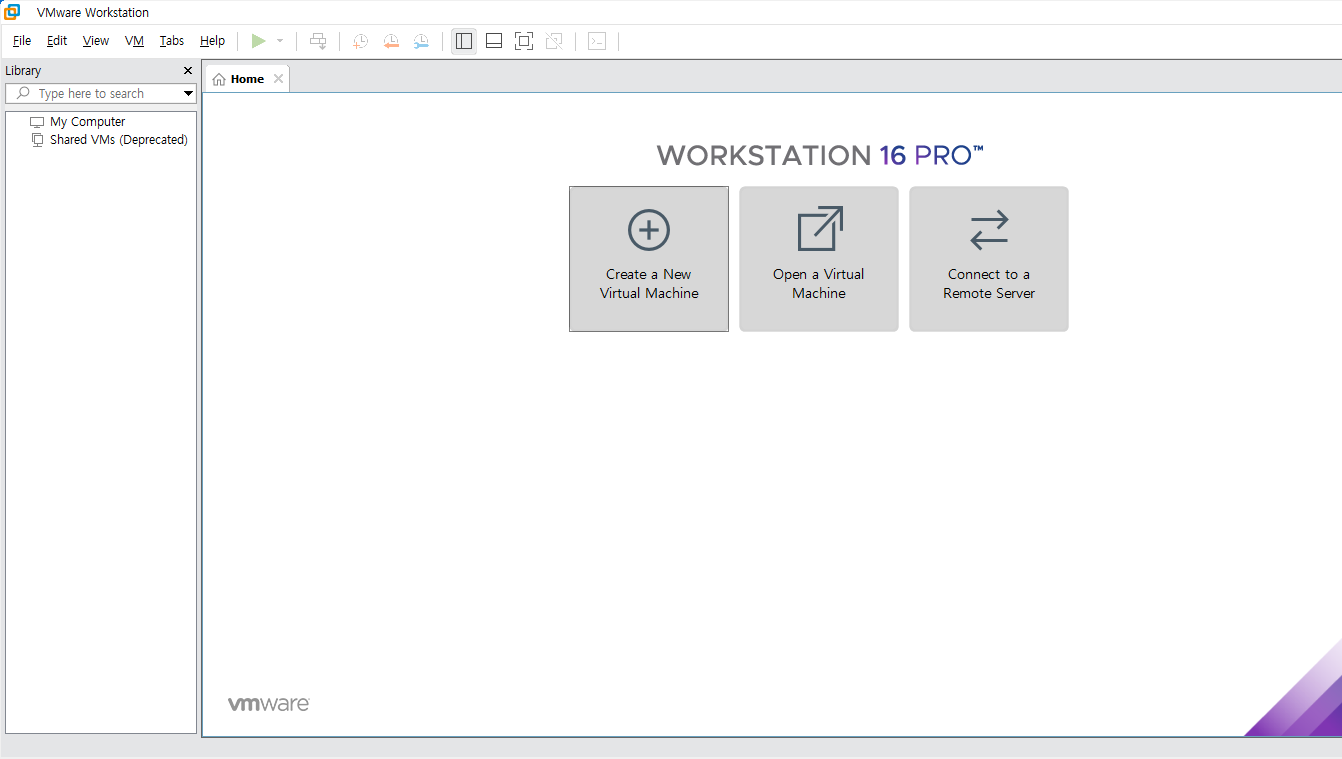The width and height of the screenshot is (1342, 759).
Task: Open the VM menu
Action: coord(135,41)
